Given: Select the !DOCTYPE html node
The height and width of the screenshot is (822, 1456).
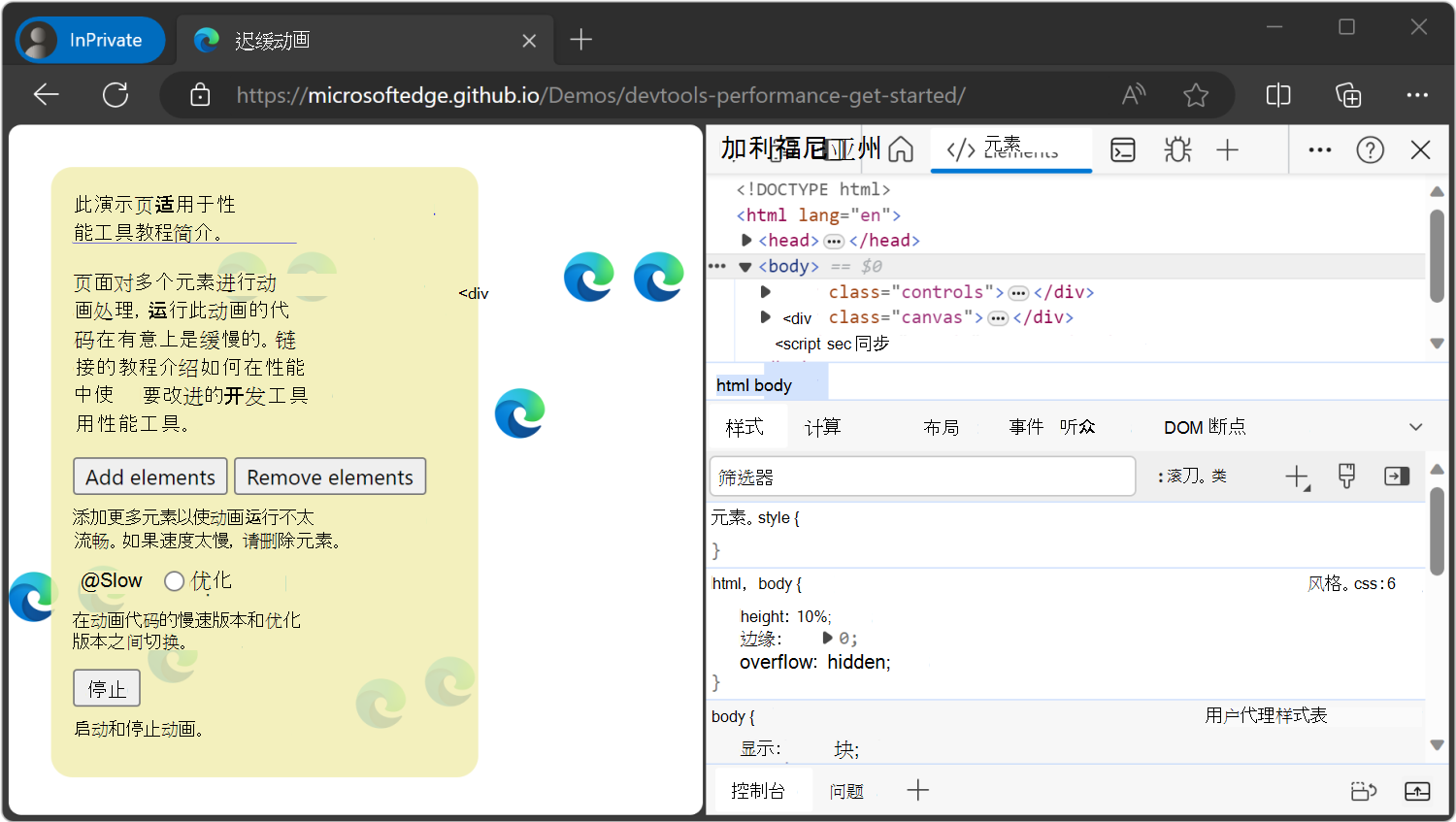Looking at the screenshot, I should pyautogui.click(x=812, y=189).
